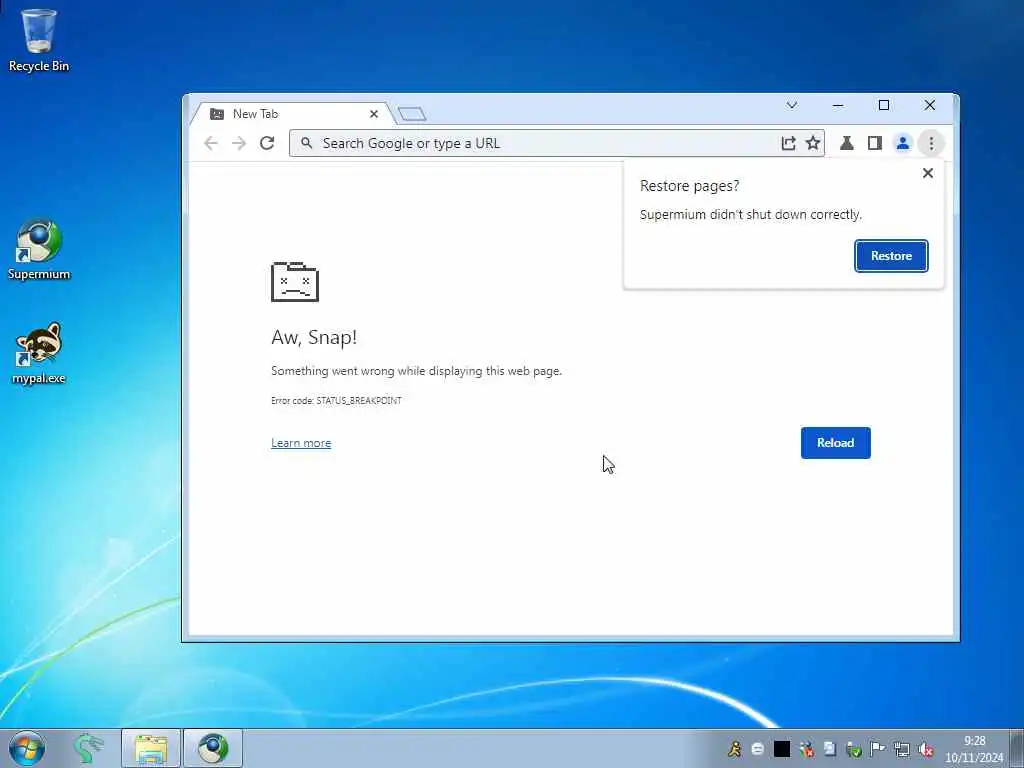The width and height of the screenshot is (1024, 768).
Task: Open Windows Explorer from the taskbar
Action: point(151,748)
